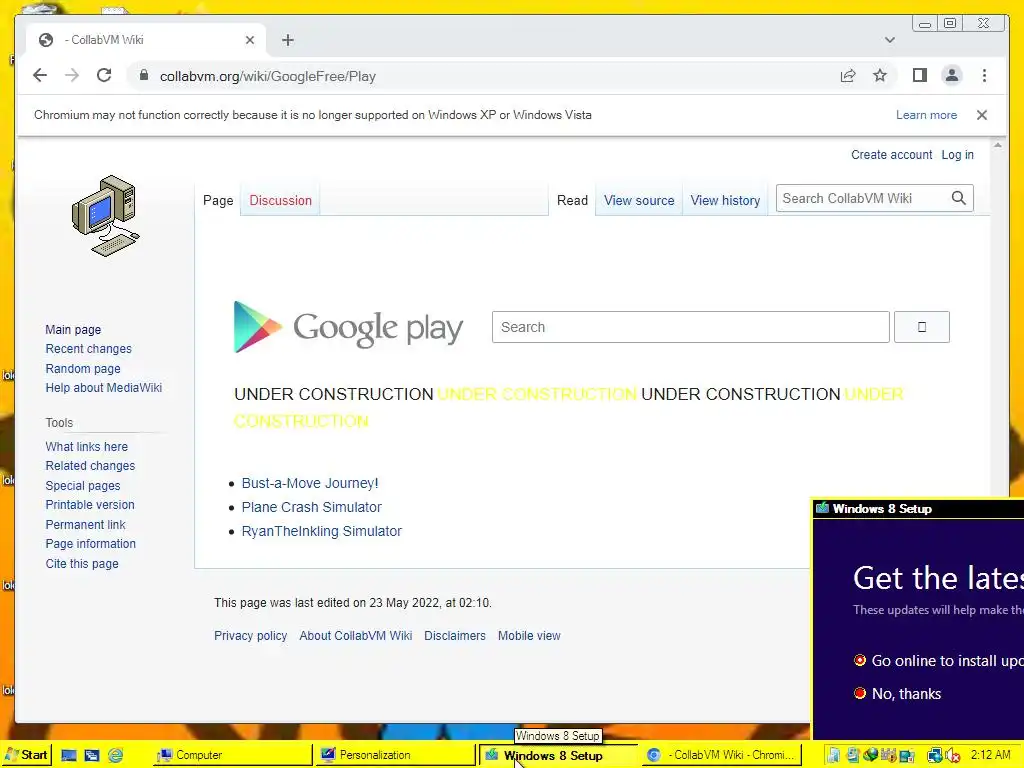Viewport: 1024px width, 768px height.
Task: Click the Google Play logo
Action: click(x=348, y=327)
